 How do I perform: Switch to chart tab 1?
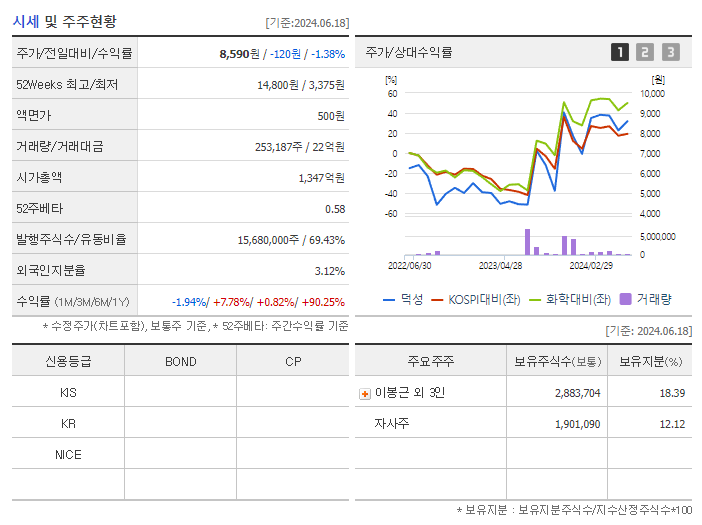[x=620, y=52]
